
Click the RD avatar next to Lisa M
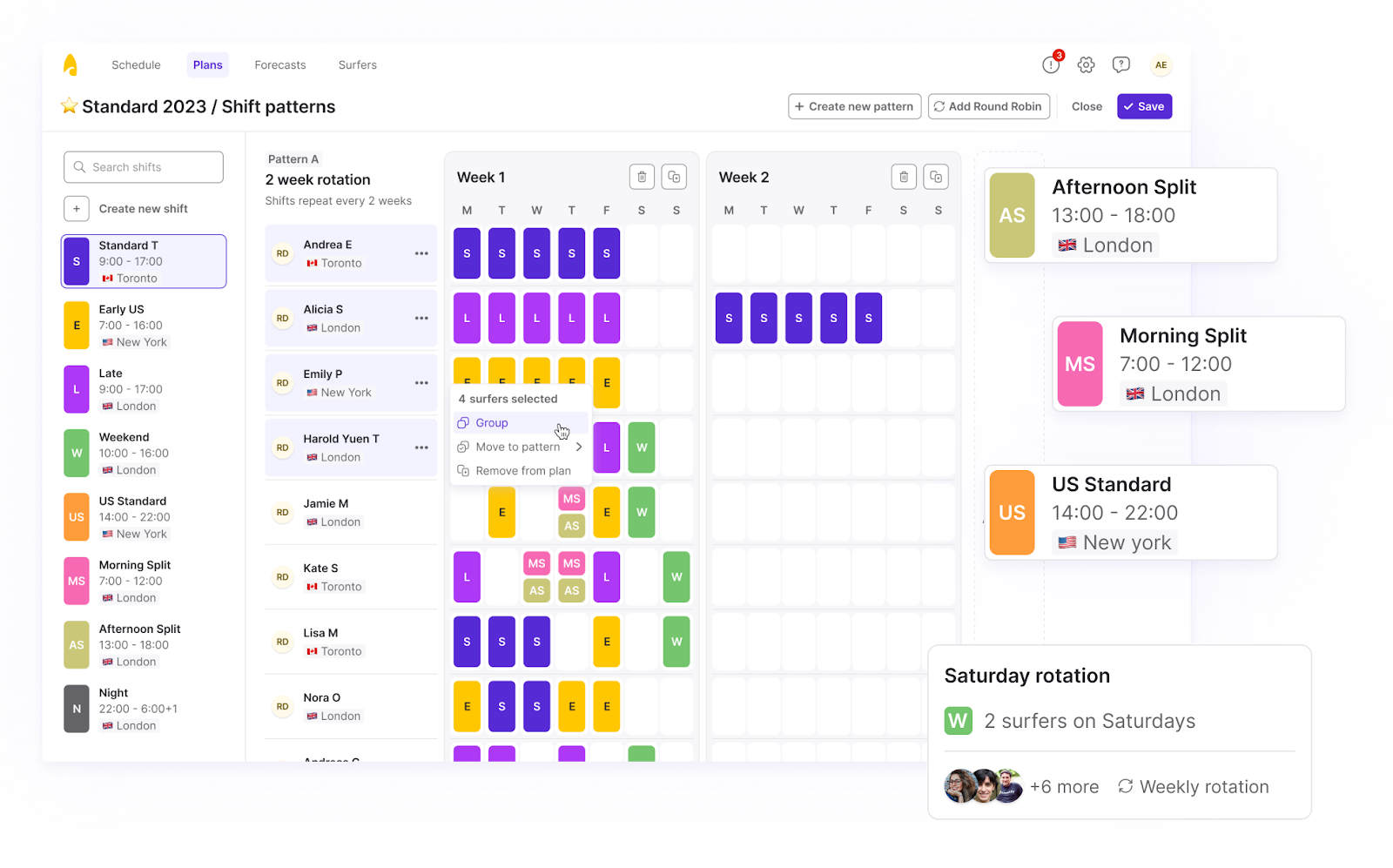282,642
